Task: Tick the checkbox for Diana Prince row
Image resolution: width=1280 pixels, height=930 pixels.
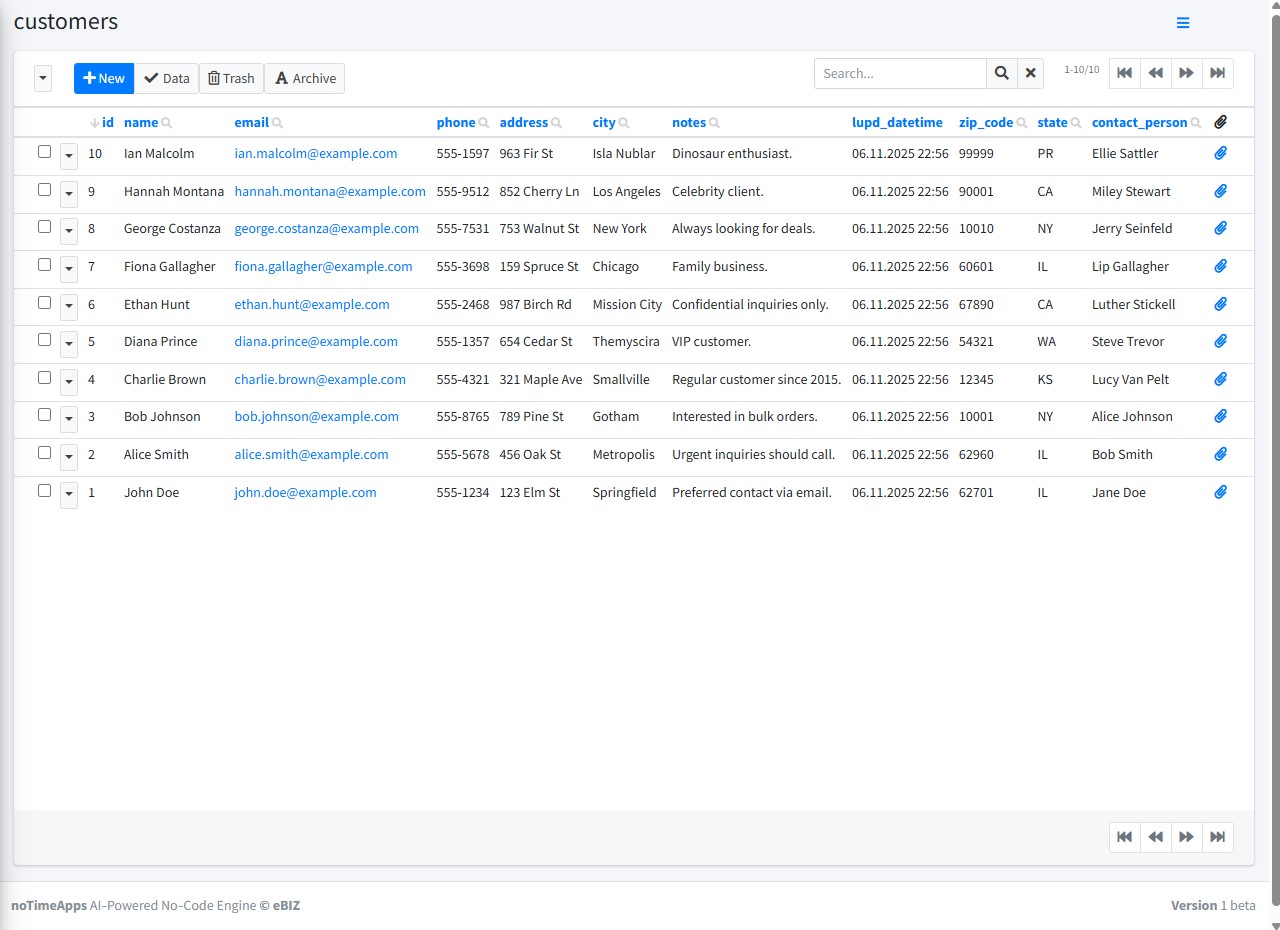Action: tap(44, 340)
